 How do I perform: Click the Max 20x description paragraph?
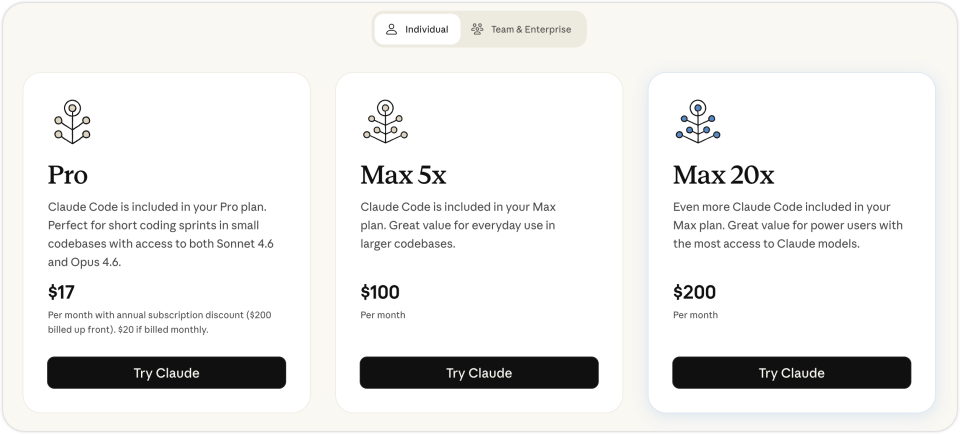[786, 225]
